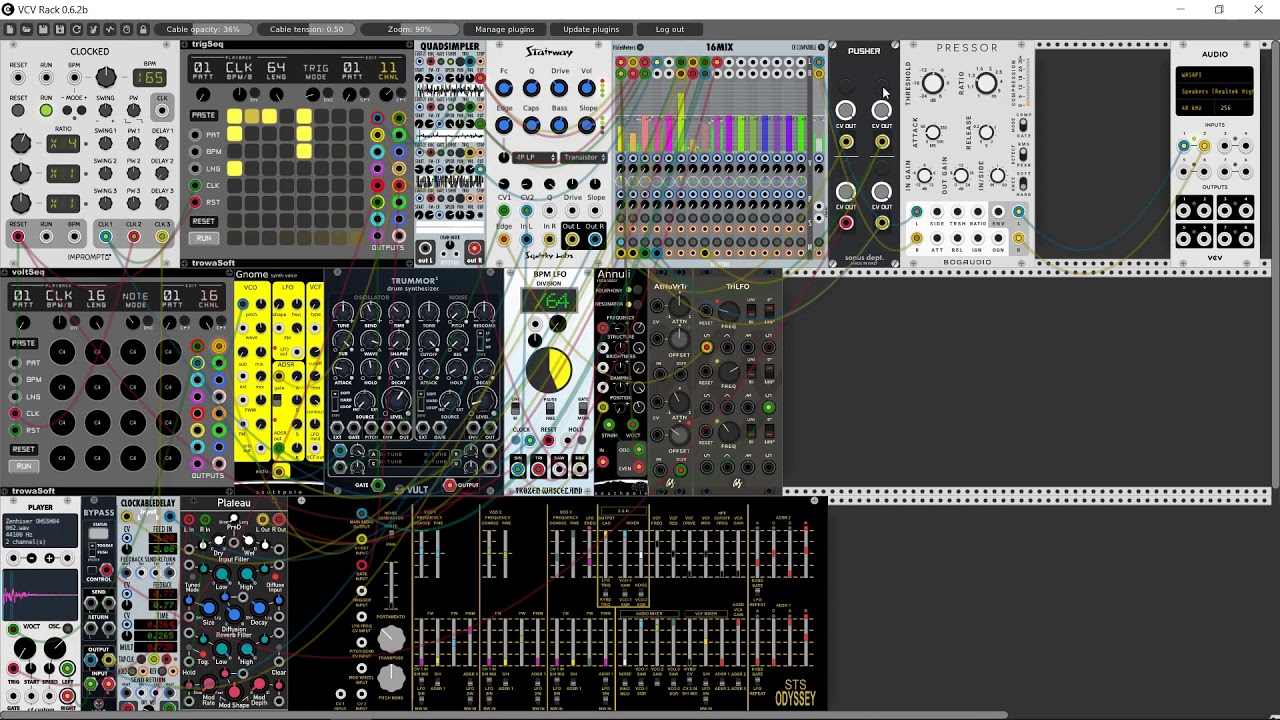The width and height of the screenshot is (1280, 720).
Task: Click the THRESHOLD knob on Pressor
Action: click(932, 83)
